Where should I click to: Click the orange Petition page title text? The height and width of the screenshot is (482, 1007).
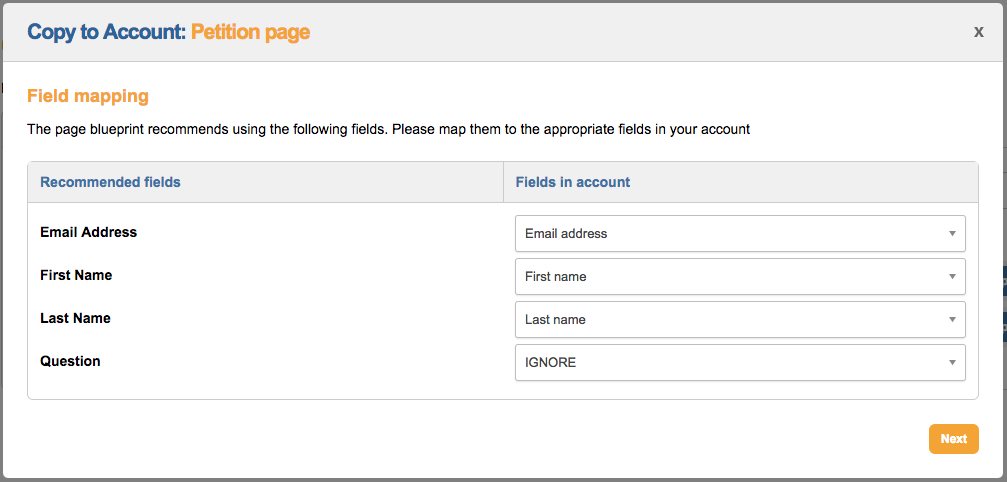(251, 32)
